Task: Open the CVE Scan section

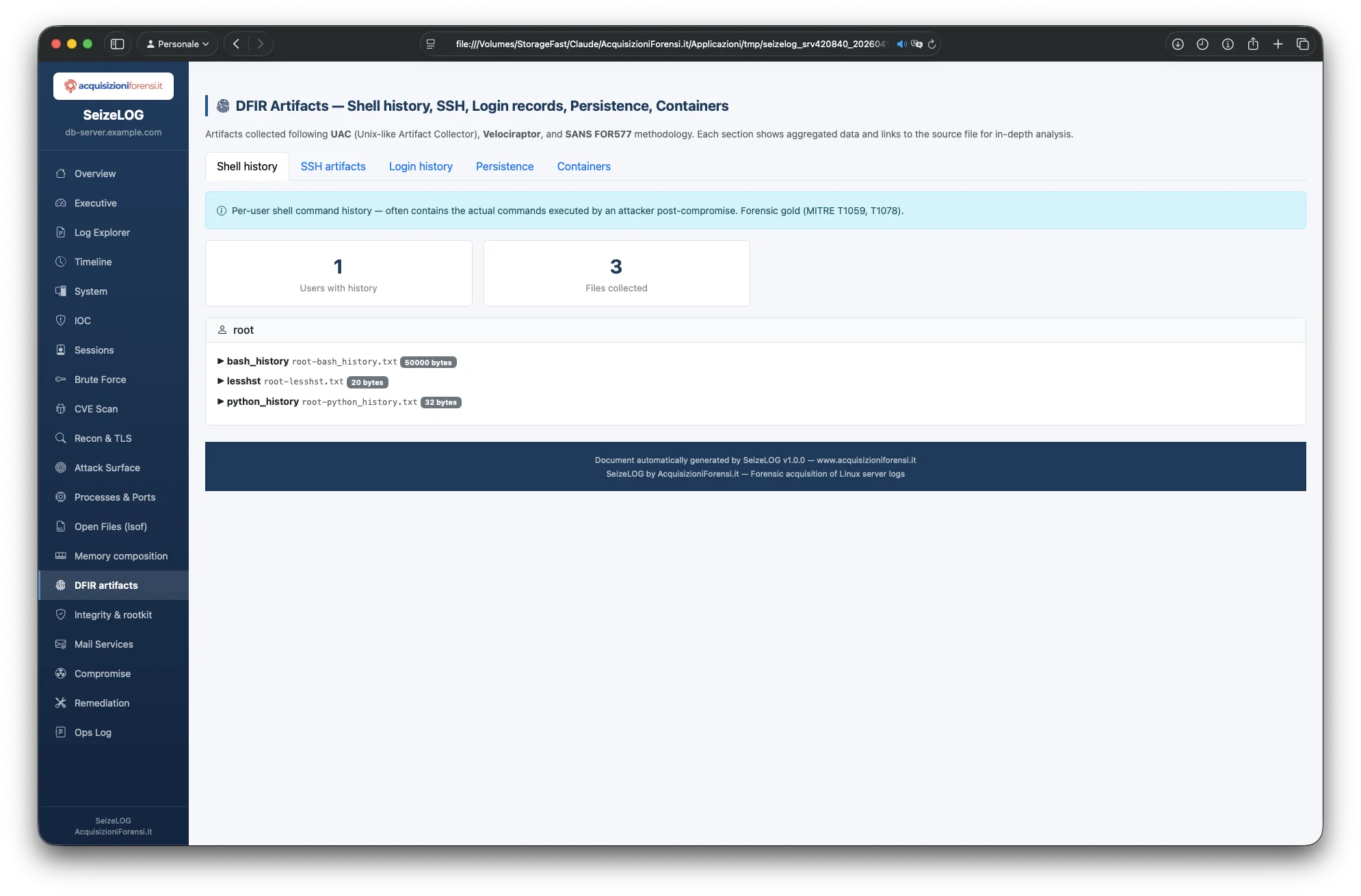Action: point(96,408)
